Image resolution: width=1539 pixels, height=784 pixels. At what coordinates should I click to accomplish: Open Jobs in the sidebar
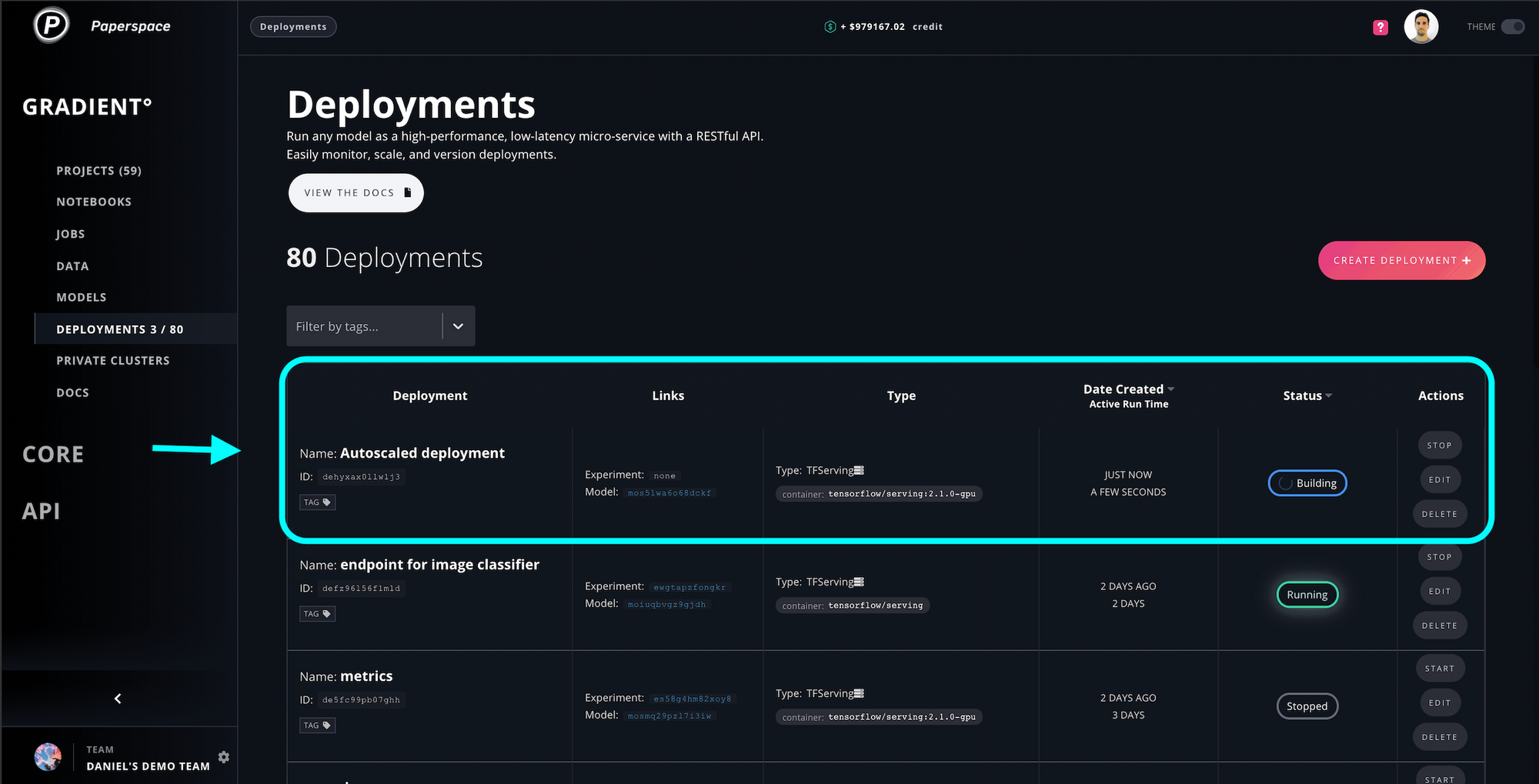70,234
